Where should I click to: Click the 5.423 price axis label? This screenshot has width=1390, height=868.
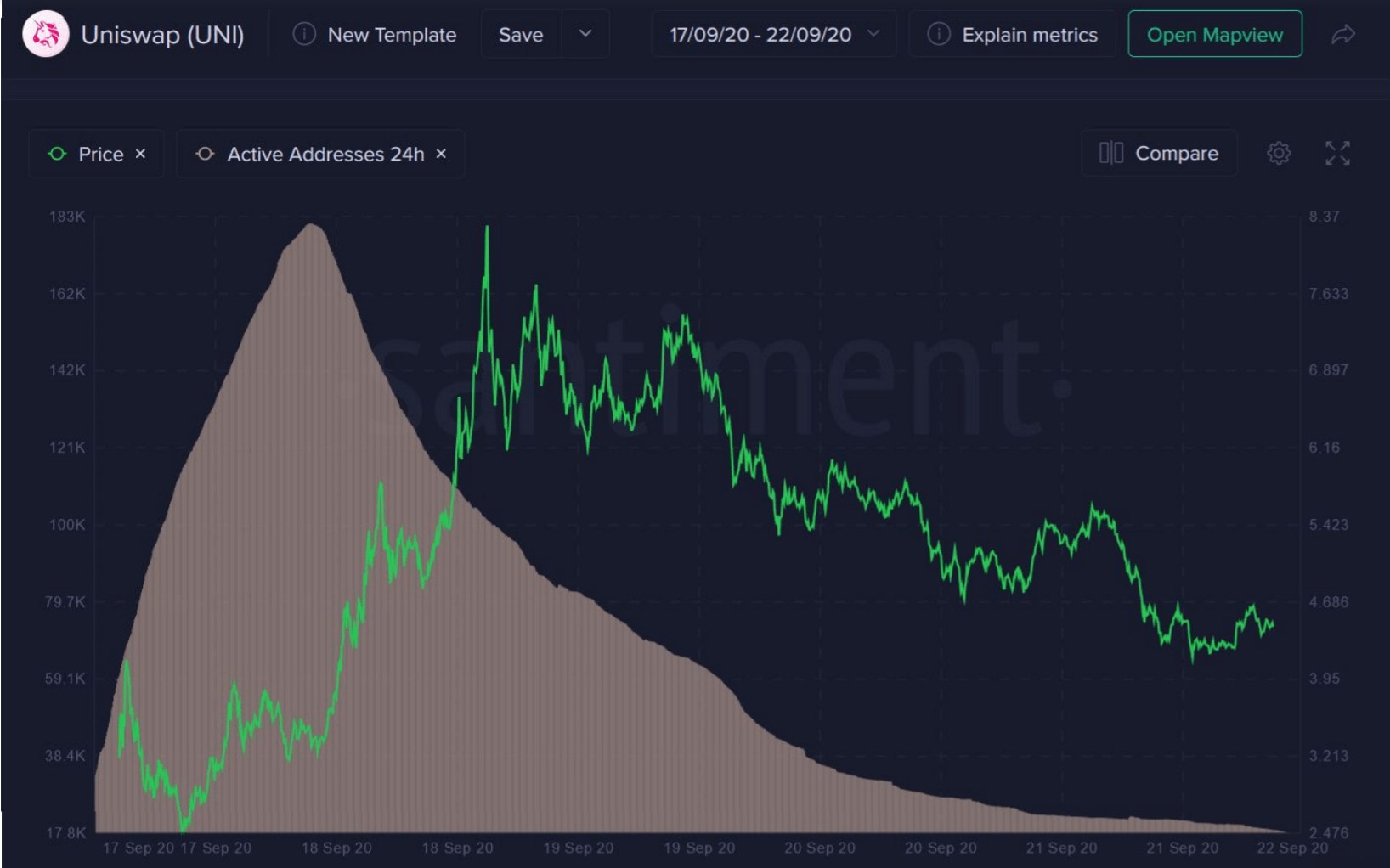1328,525
